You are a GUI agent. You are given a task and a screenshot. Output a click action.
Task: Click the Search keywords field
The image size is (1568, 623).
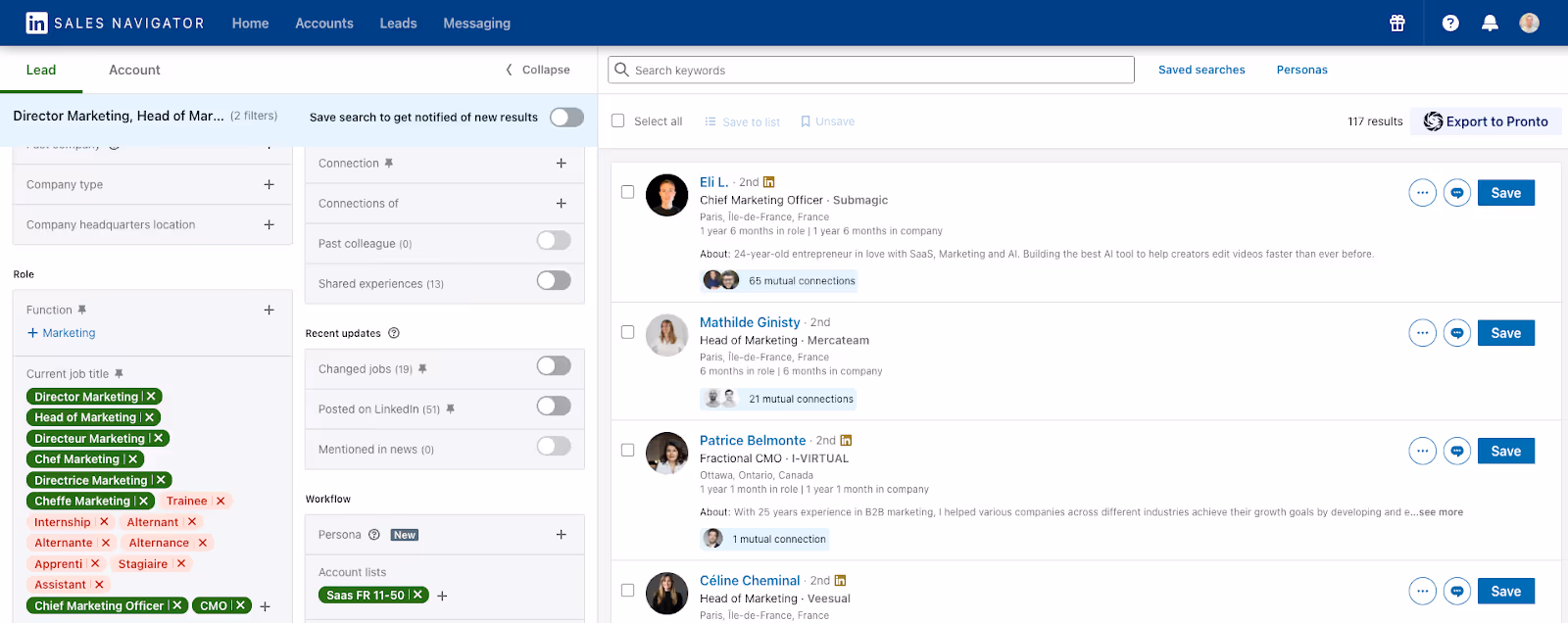tap(871, 70)
